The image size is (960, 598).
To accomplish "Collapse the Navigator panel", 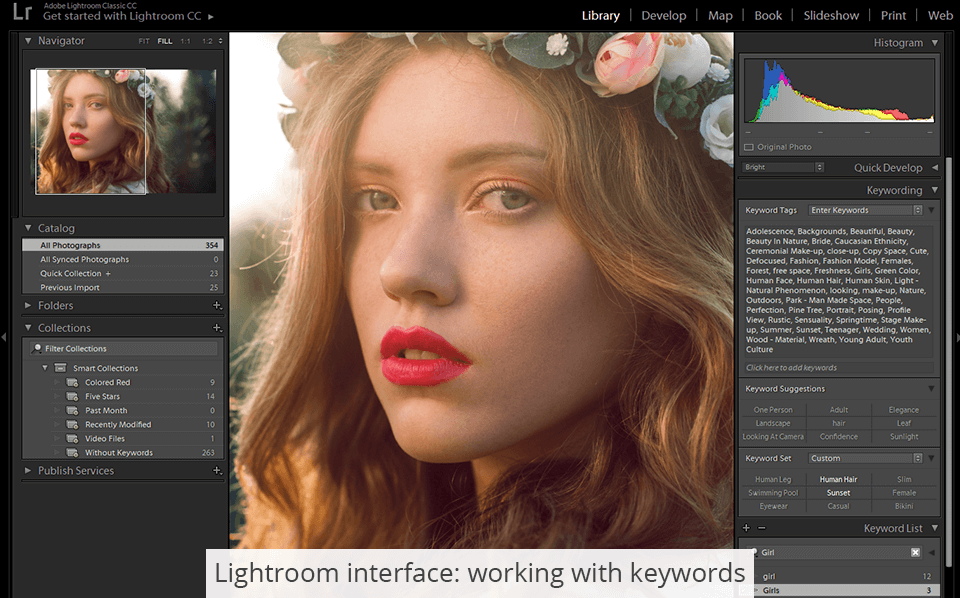I will tap(28, 40).
